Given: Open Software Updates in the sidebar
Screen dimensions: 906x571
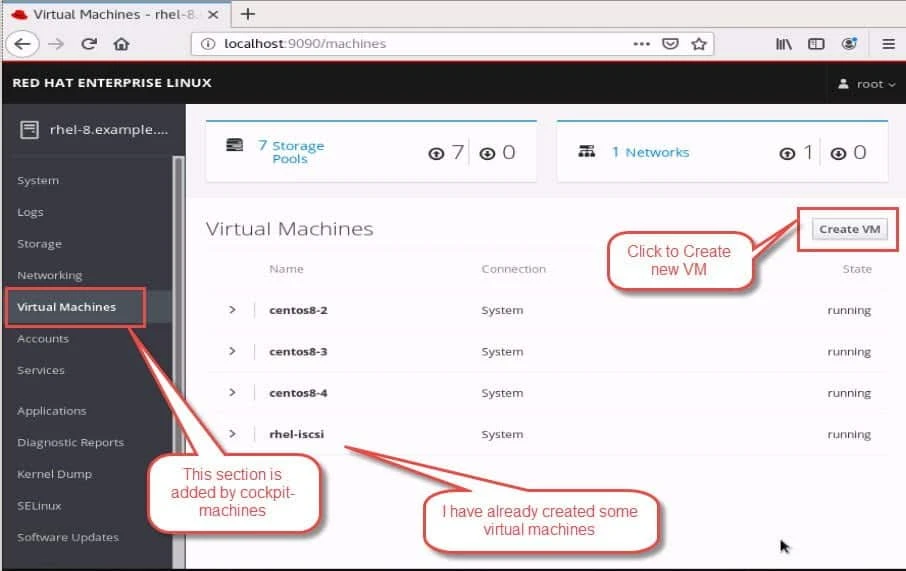Looking at the screenshot, I should pyautogui.click(x=68, y=537).
